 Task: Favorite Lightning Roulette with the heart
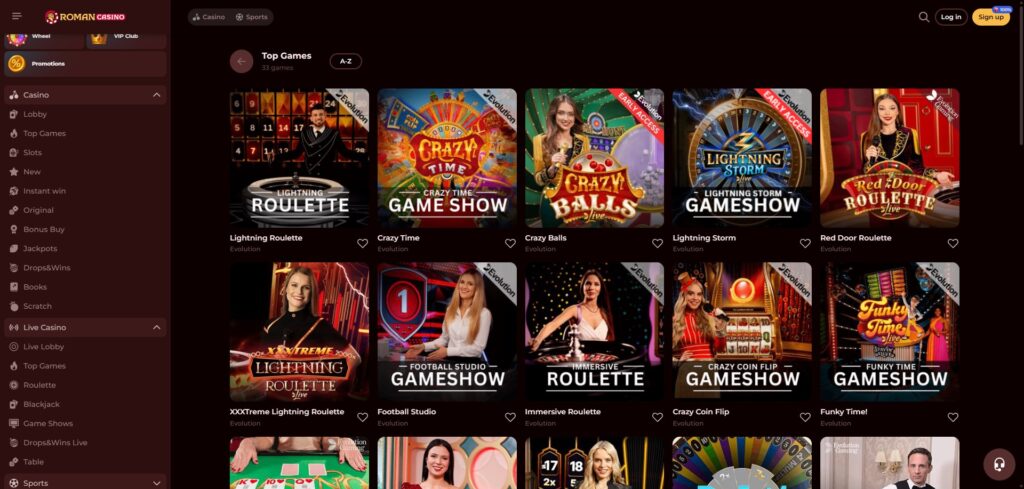click(x=362, y=243)
